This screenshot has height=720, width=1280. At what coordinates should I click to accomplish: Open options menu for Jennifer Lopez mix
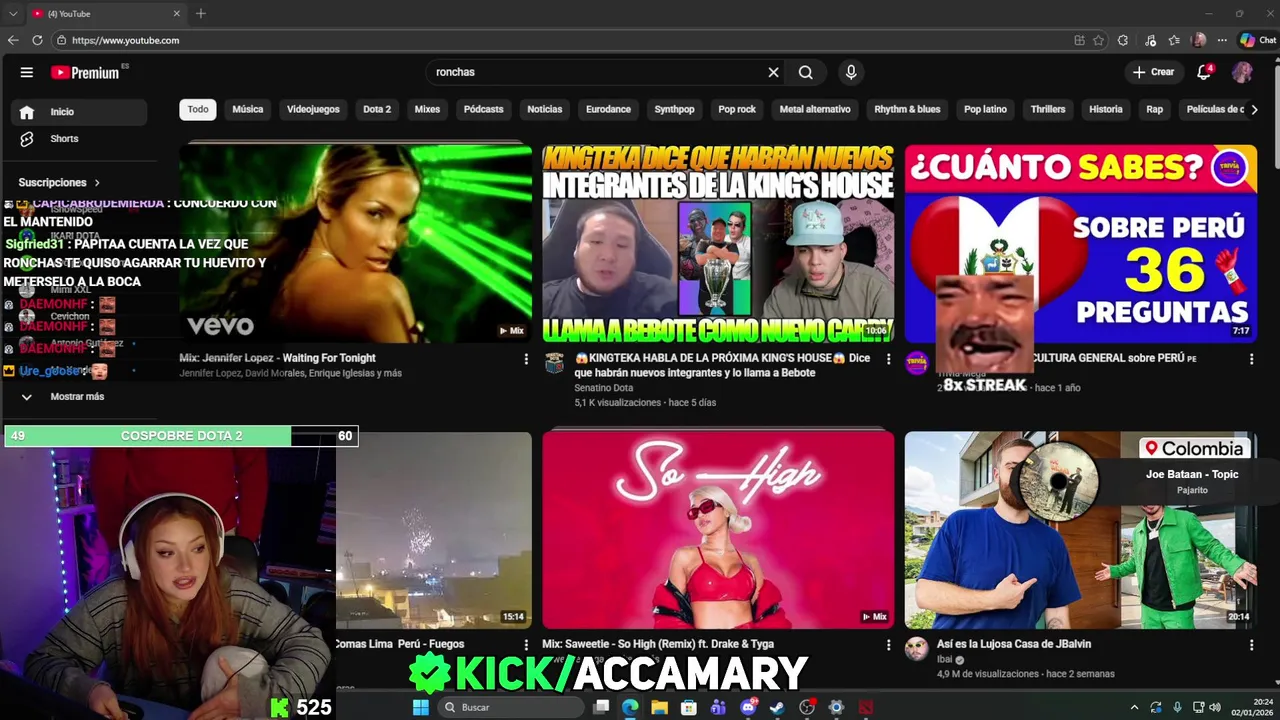(x=526, y=359)
